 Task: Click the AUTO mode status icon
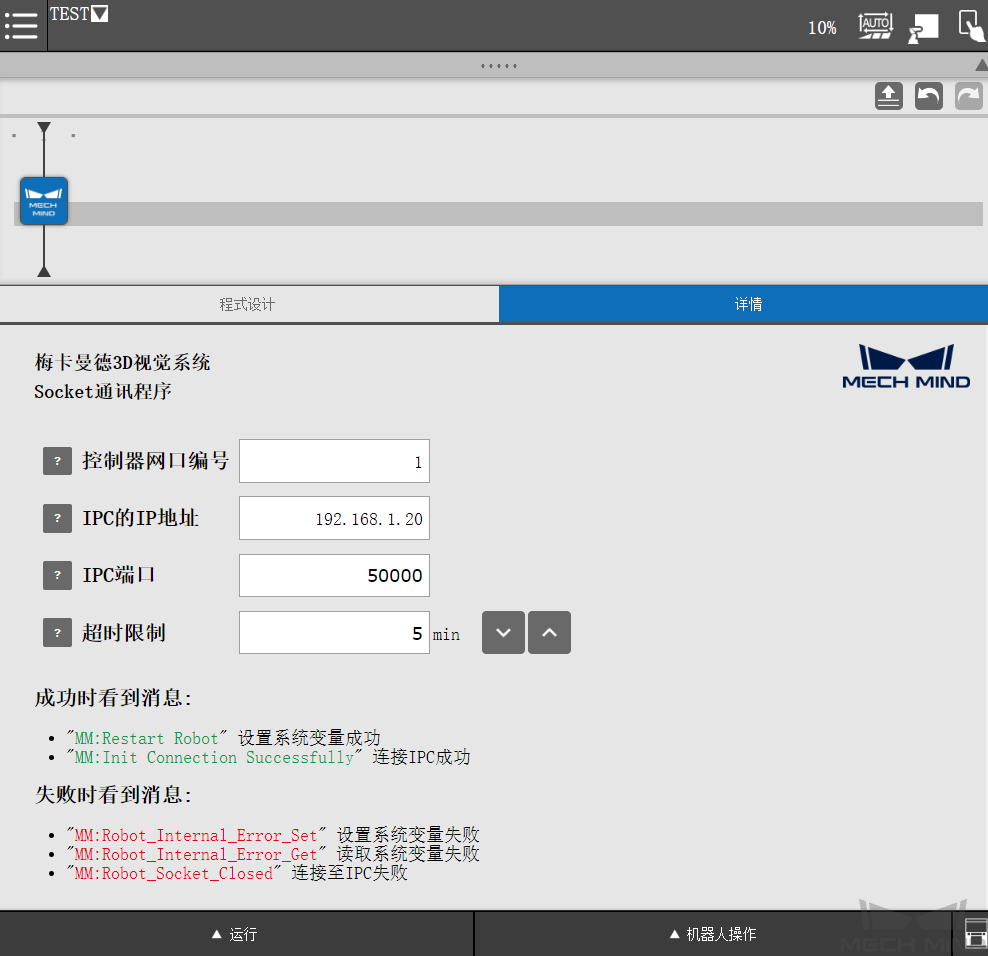(x=875, y=25)
